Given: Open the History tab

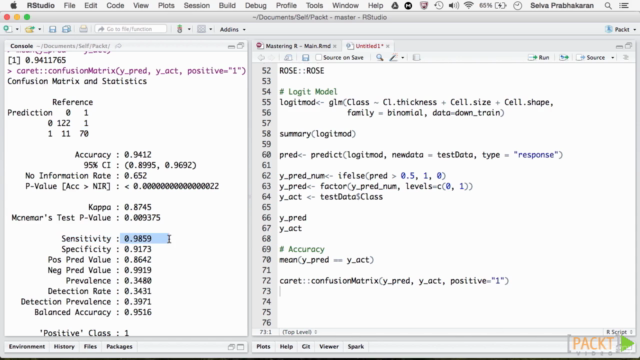Looking at the screenshot, I should pyautogui.click(x=64, y=347).
